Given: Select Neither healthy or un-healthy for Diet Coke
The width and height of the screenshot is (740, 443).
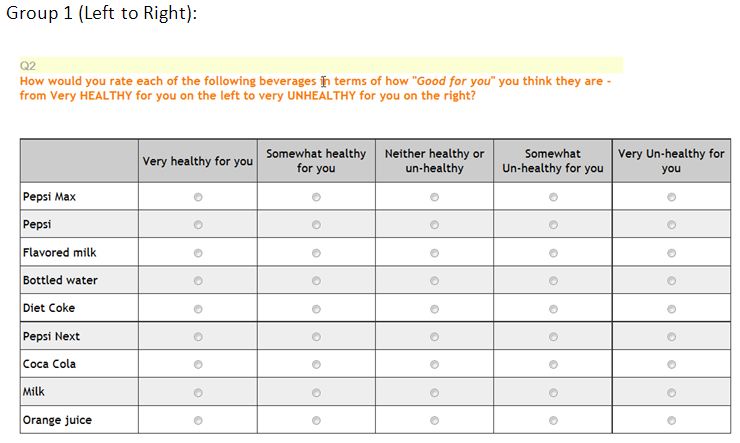Looking at the screenshot, I should coord(434,309).
